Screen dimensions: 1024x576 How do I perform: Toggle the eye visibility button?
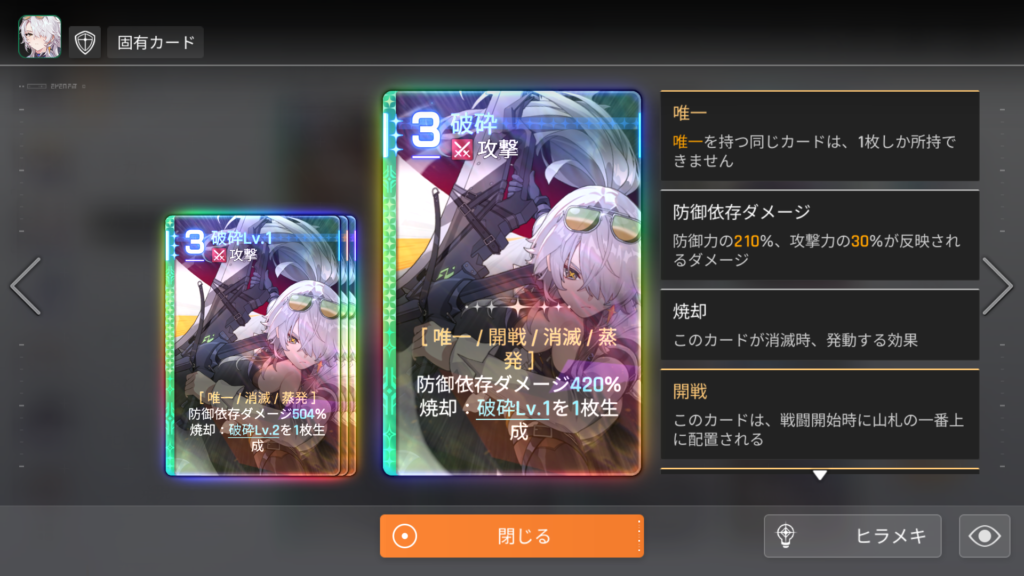(984, 536)
